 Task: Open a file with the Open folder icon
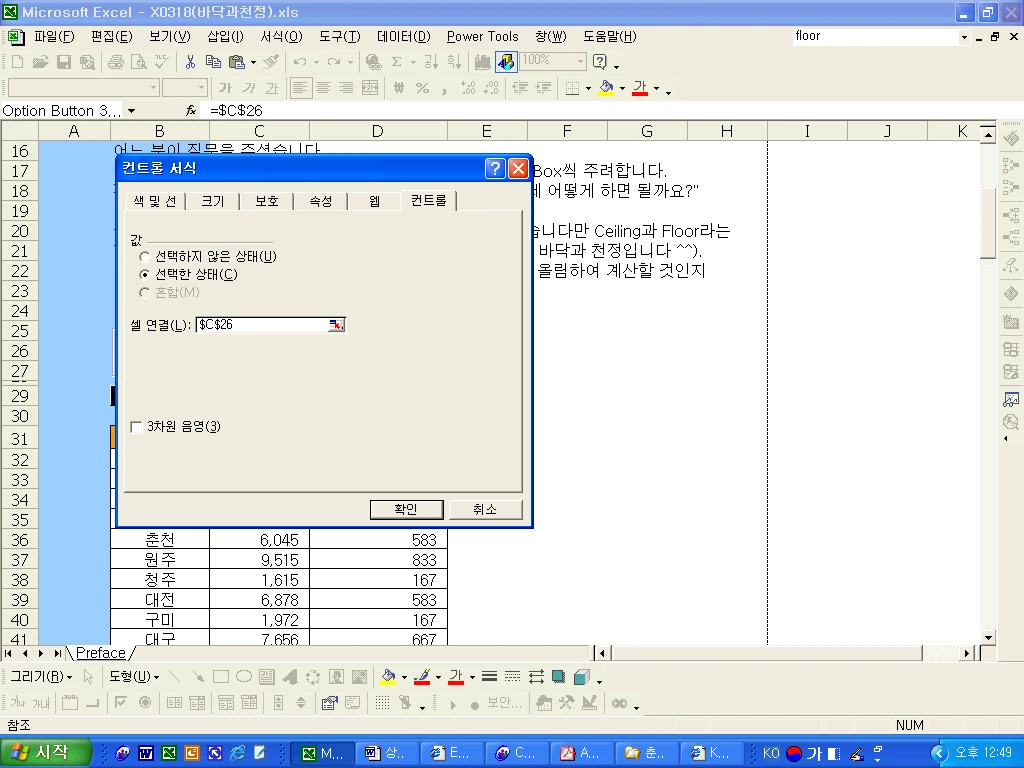(40, 62)
